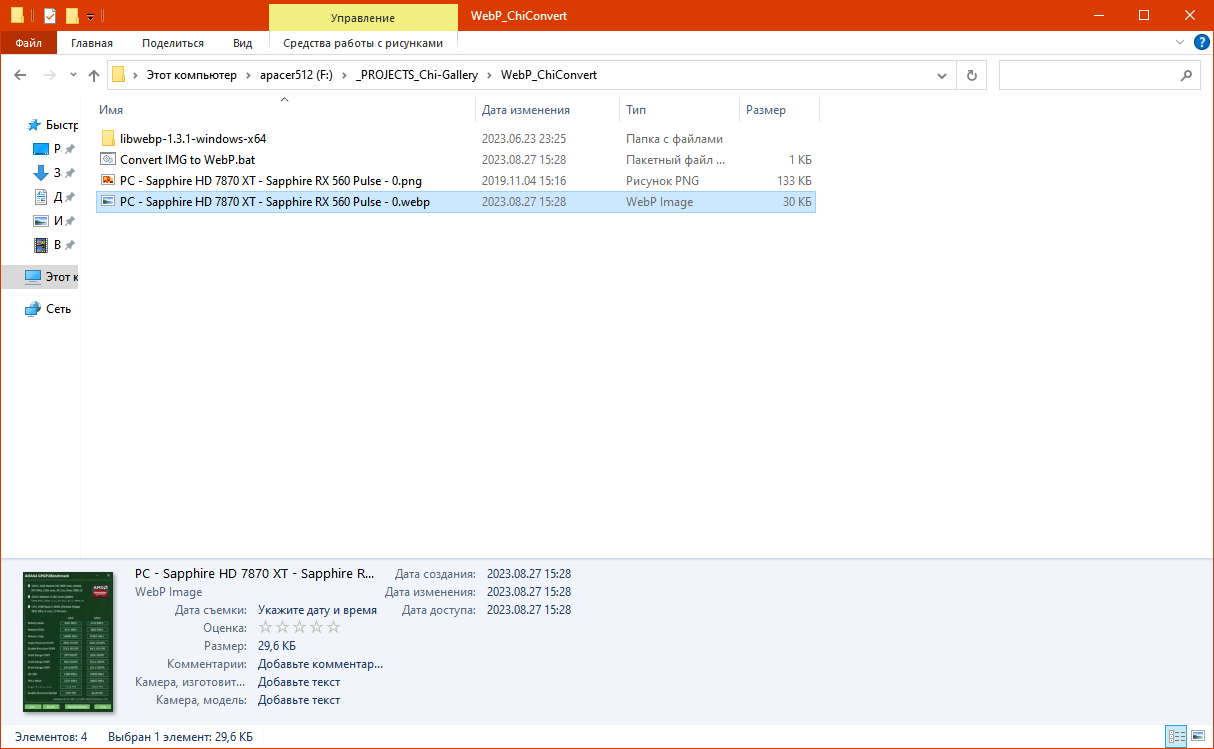Select Сеть in the navigation pane

coord(48,309)
